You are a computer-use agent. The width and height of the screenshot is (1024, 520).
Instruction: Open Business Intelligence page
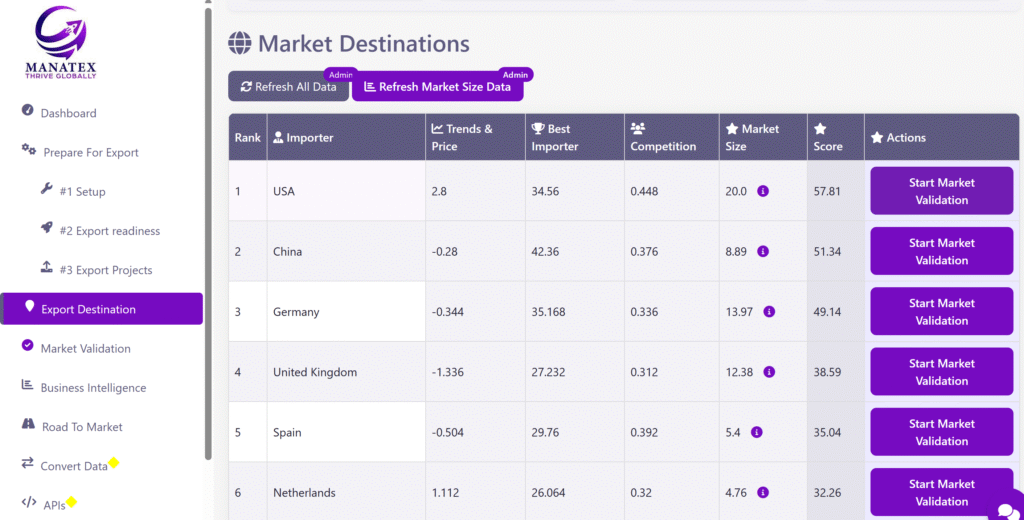[x=93, y=388]
